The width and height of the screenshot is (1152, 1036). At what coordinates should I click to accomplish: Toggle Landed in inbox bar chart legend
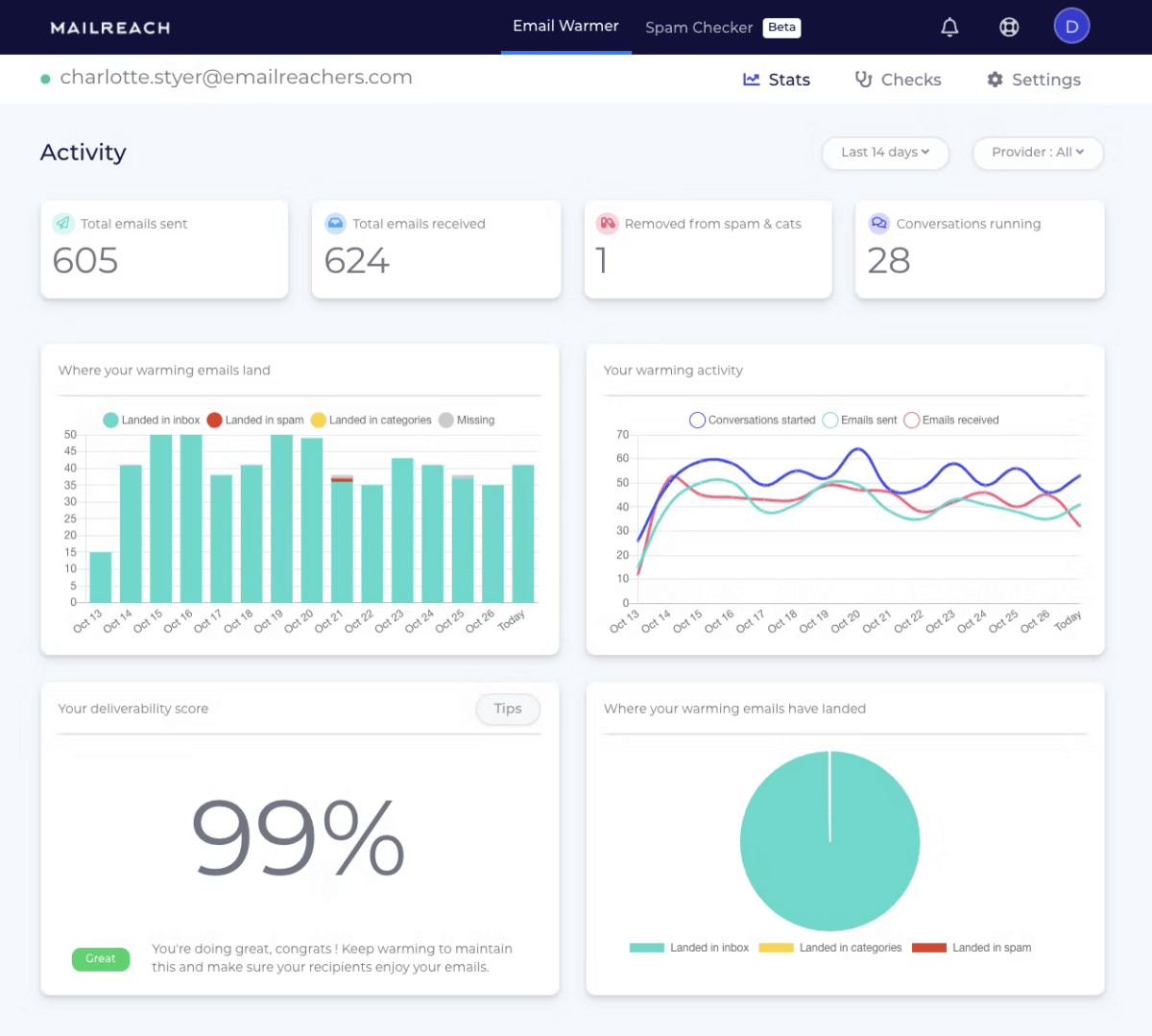tap(152, 420)
